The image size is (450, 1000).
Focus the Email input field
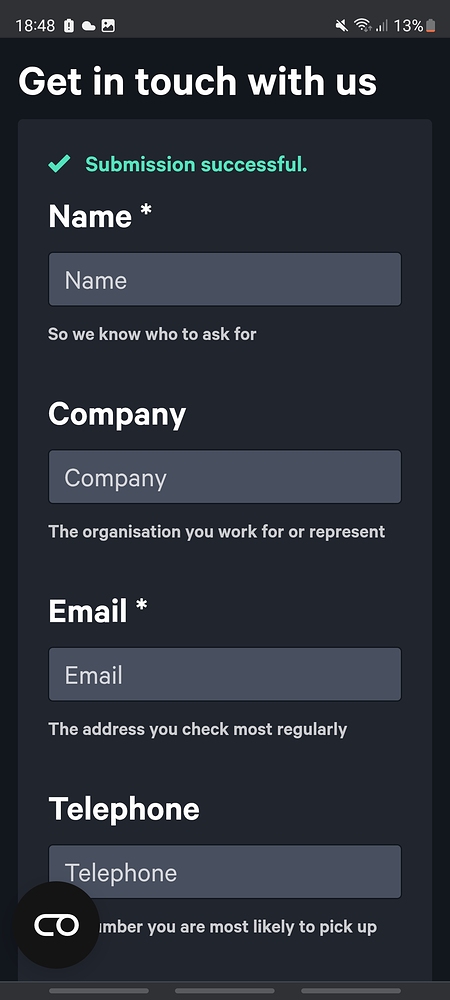coord(225,675)
